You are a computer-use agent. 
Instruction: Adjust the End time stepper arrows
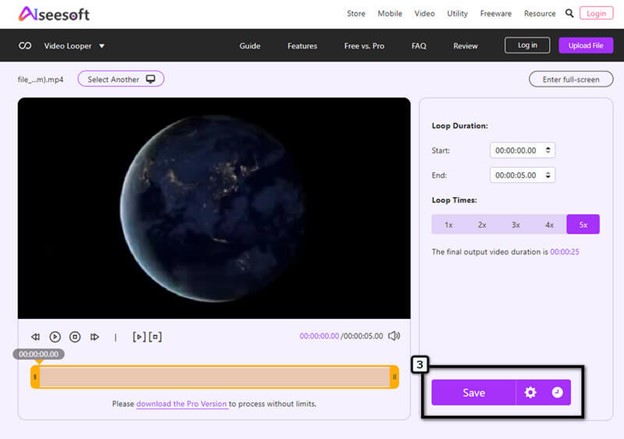548,175
